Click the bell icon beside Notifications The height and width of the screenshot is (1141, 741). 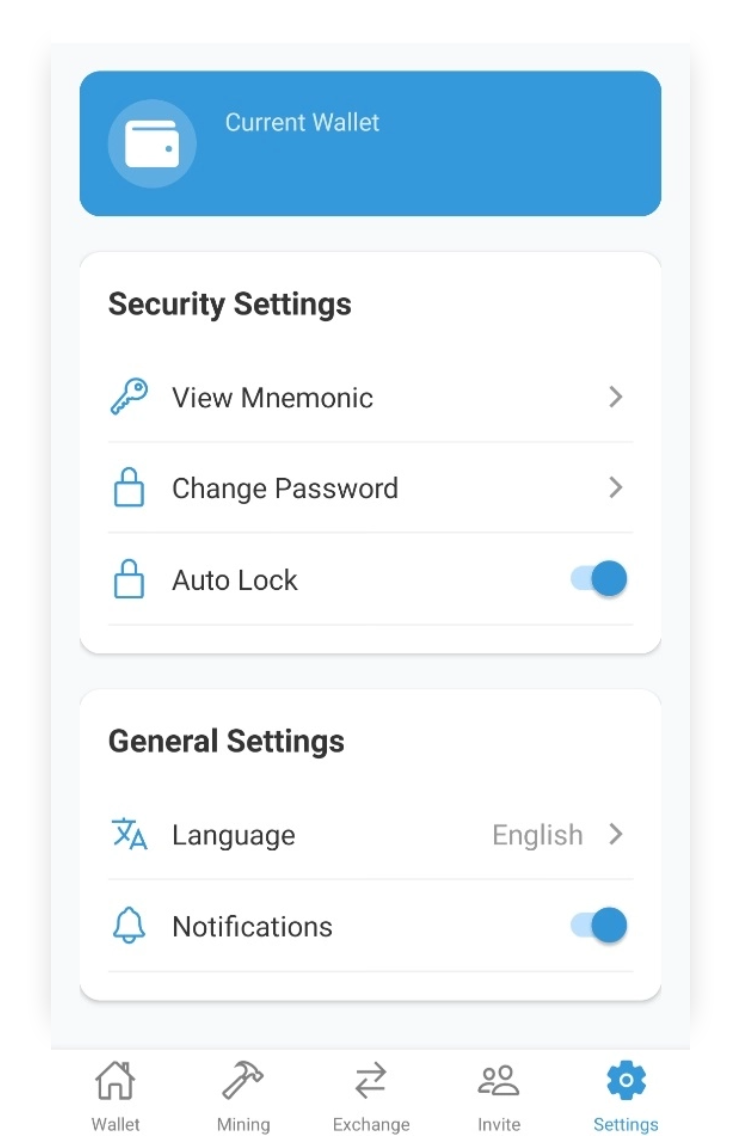coord(129,926)
